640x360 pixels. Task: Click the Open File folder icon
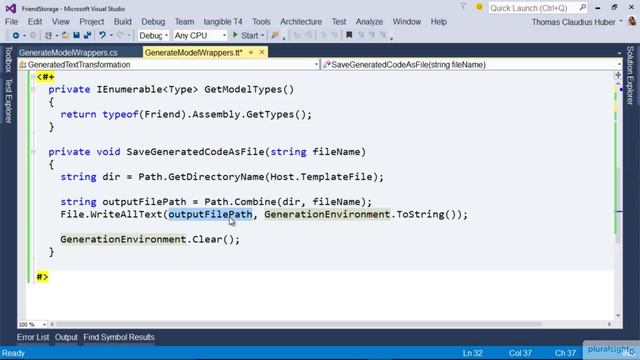coord(65,36)
